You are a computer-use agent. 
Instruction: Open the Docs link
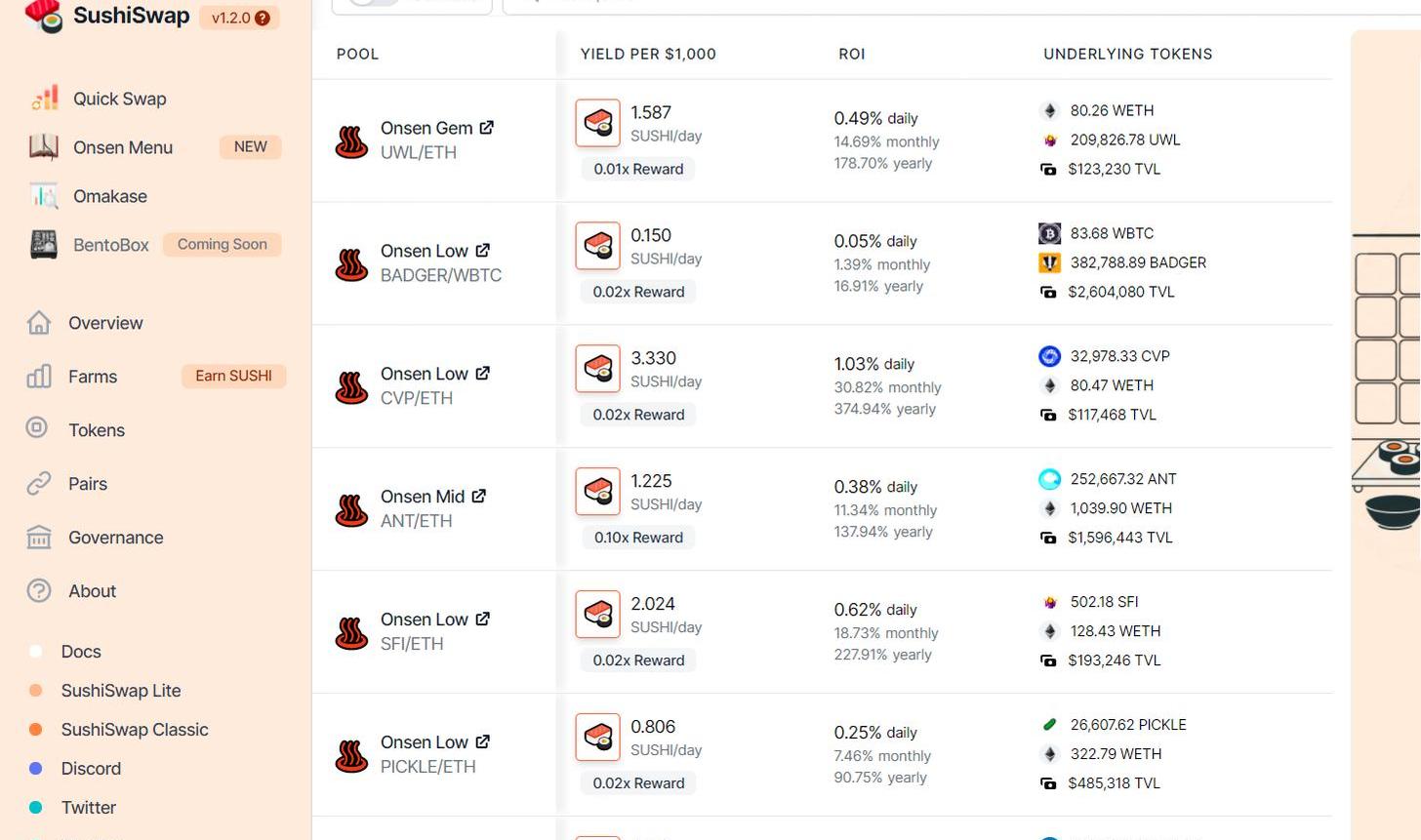pos(81,652)
